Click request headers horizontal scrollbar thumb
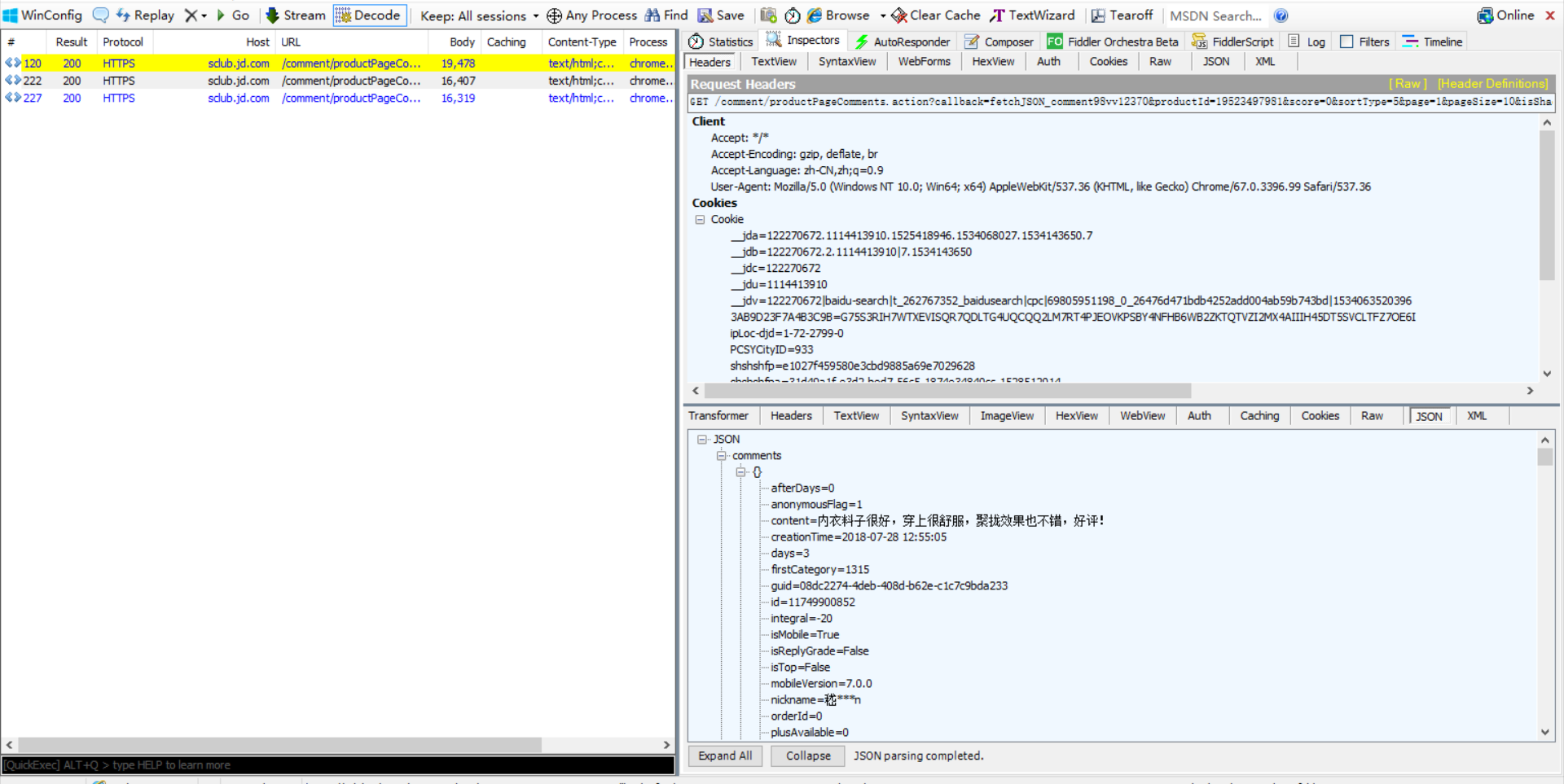The width and height of the screenshot is (1564, 784). point(947,391)
